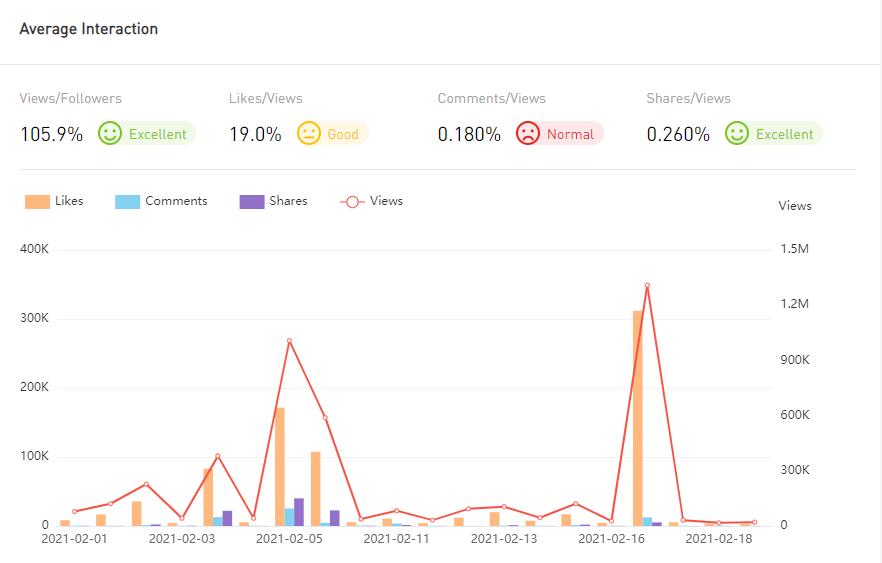Click the green smiley icon beside 105.9%
Image resolution: width=882 pixels, height=563 pixels.
(110, 133)
